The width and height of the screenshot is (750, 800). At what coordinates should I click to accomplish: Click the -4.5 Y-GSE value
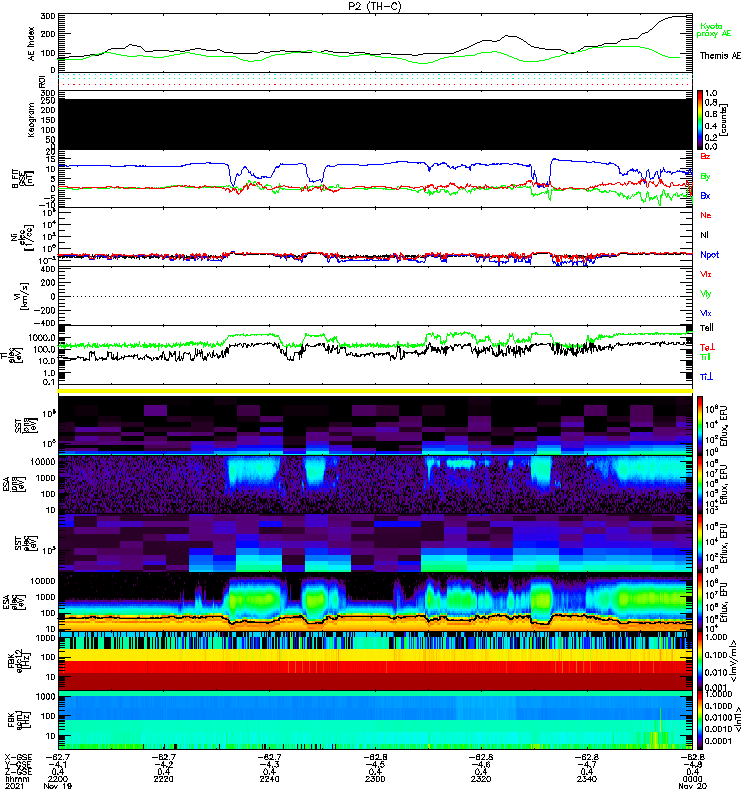[x=375, y=765]
